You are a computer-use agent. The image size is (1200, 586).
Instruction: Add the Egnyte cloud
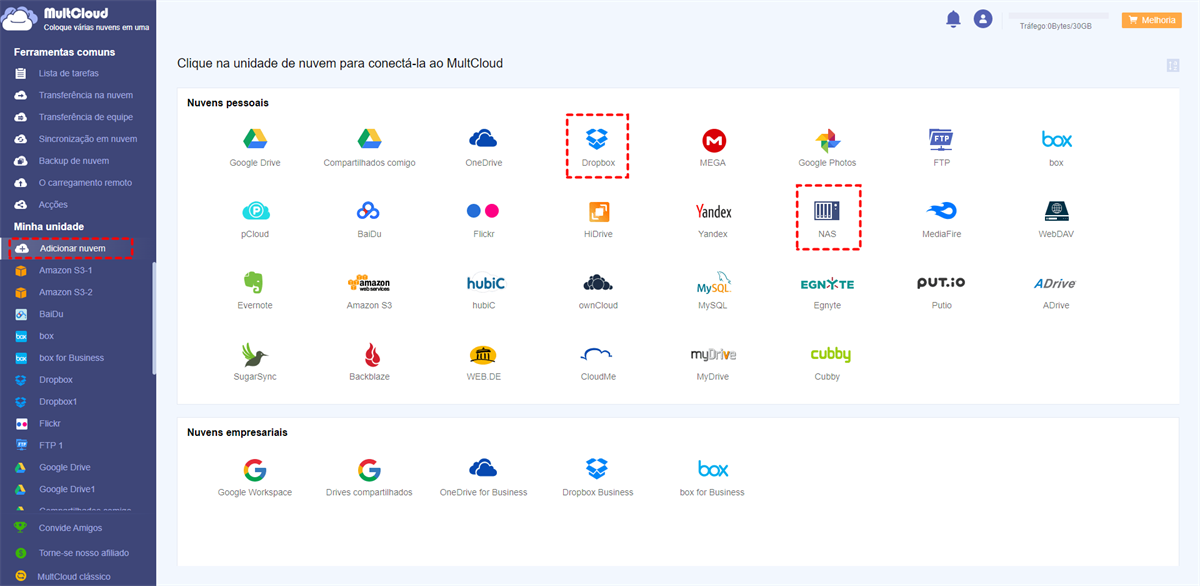[x=827, y=284]
